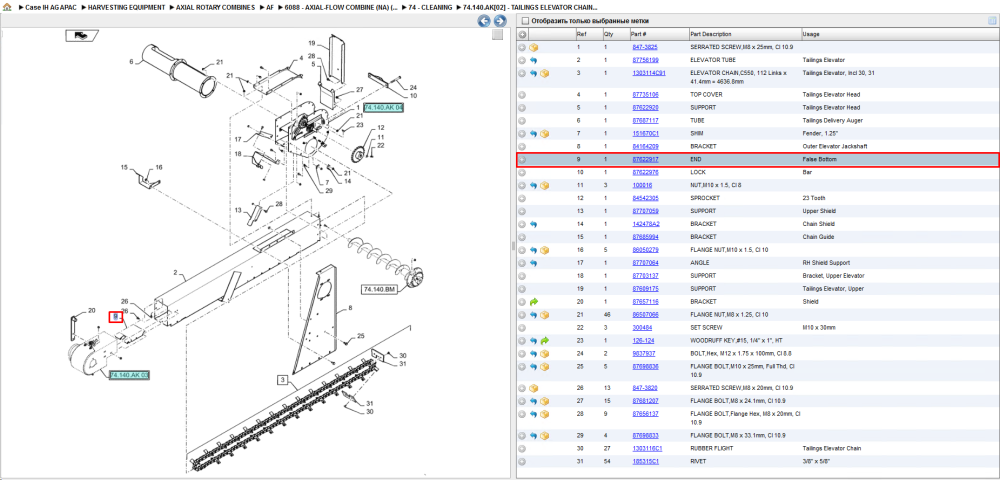Open part number 84542305 link

tap(645, 198)
